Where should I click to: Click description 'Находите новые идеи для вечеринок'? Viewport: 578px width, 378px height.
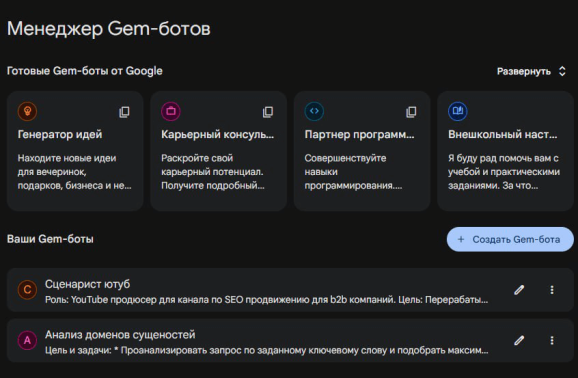click(74, 171)
